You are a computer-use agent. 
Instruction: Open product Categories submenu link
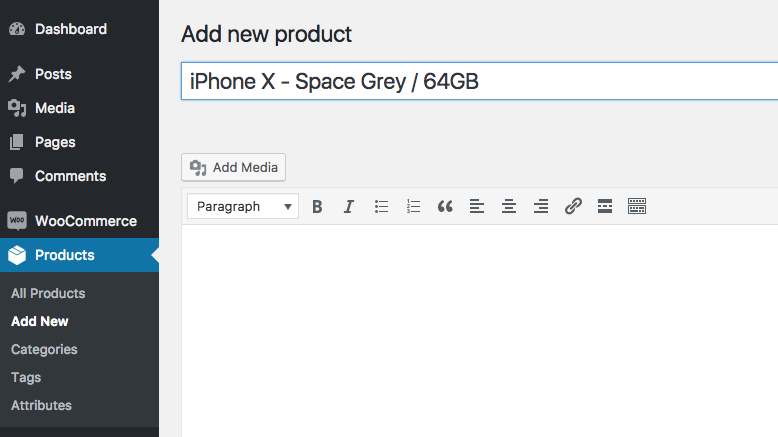[x=44, y=349]
